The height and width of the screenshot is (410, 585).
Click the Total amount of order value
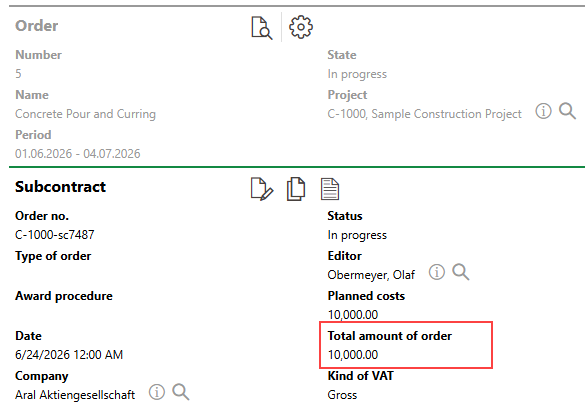click(x=353, y=354)
